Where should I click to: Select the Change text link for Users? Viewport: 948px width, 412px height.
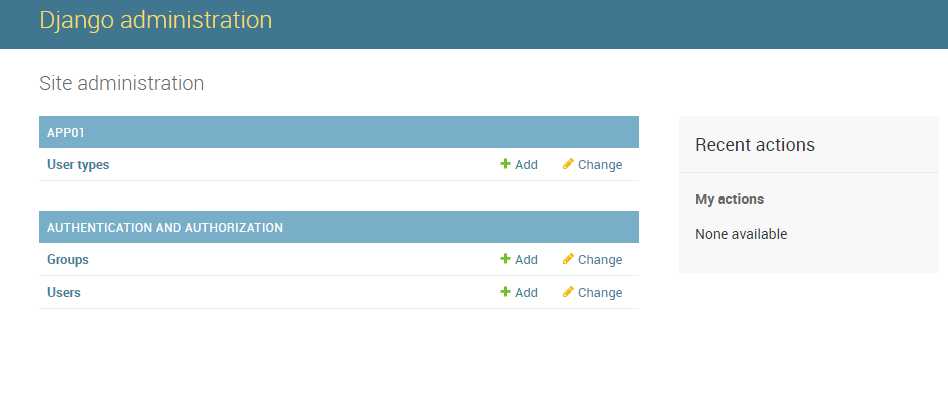pyautogui.click(x=600, y=292)
